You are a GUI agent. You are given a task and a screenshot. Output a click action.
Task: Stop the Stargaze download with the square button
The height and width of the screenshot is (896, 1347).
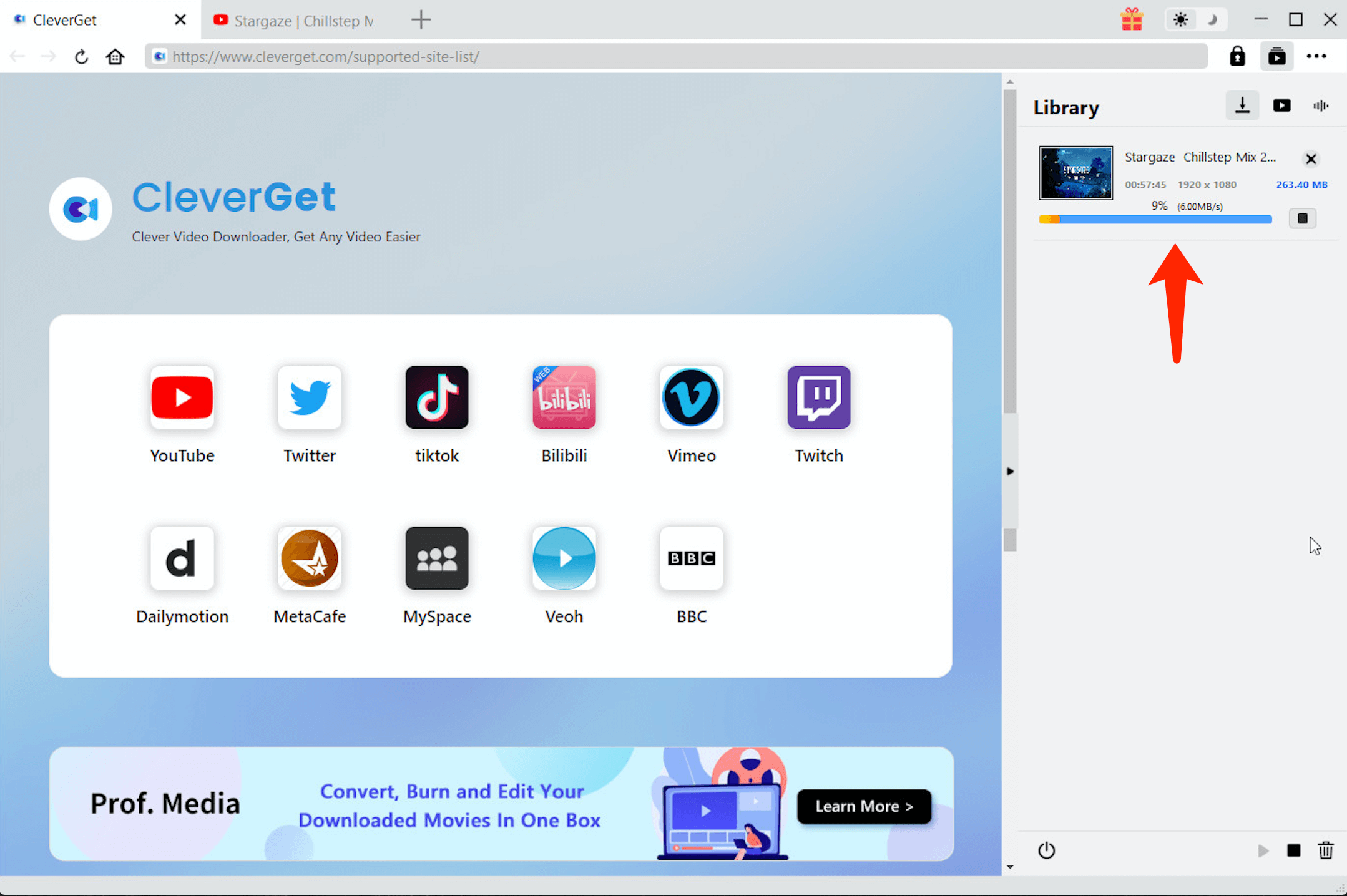click(x=1302, y=218)
